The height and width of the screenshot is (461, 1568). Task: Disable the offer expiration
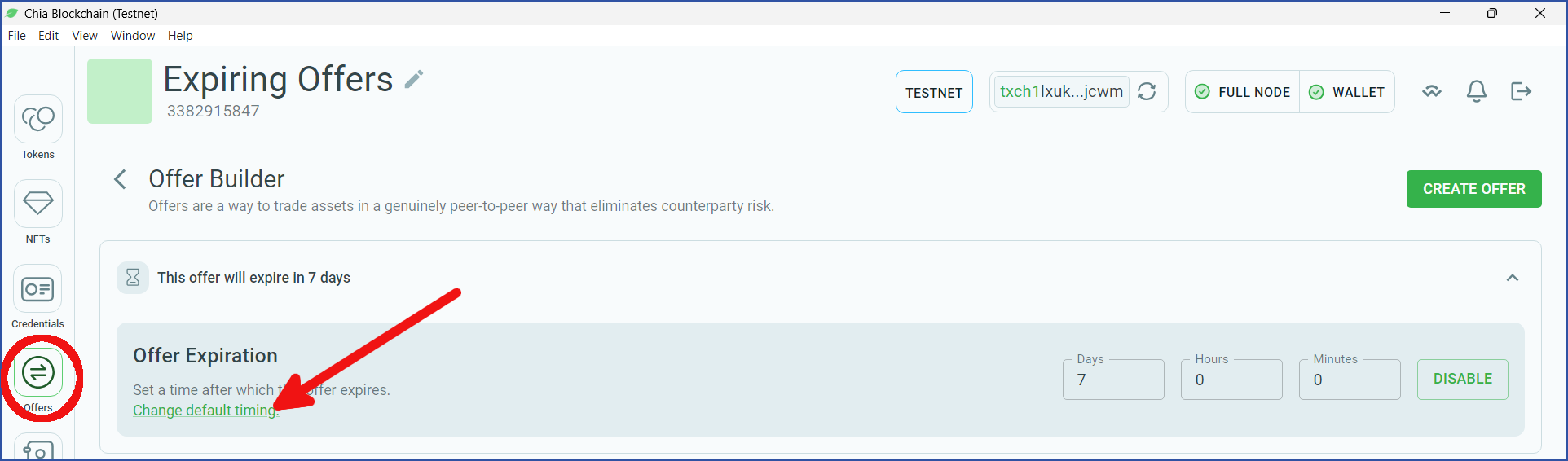(1462, 379)
